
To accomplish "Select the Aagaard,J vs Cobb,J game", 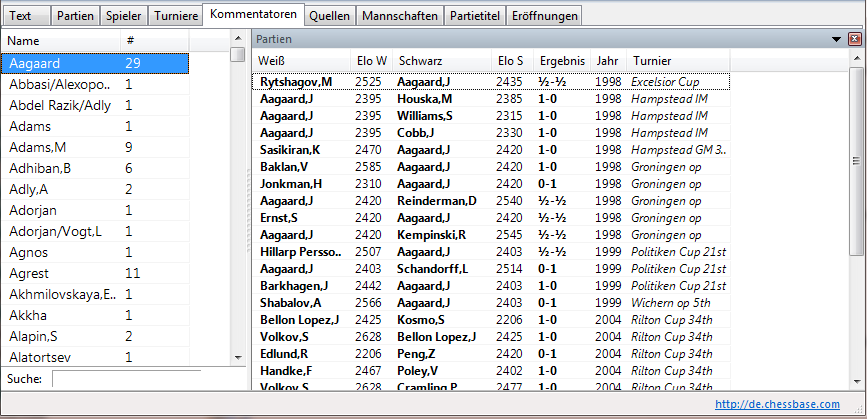I will pos(491,133).
